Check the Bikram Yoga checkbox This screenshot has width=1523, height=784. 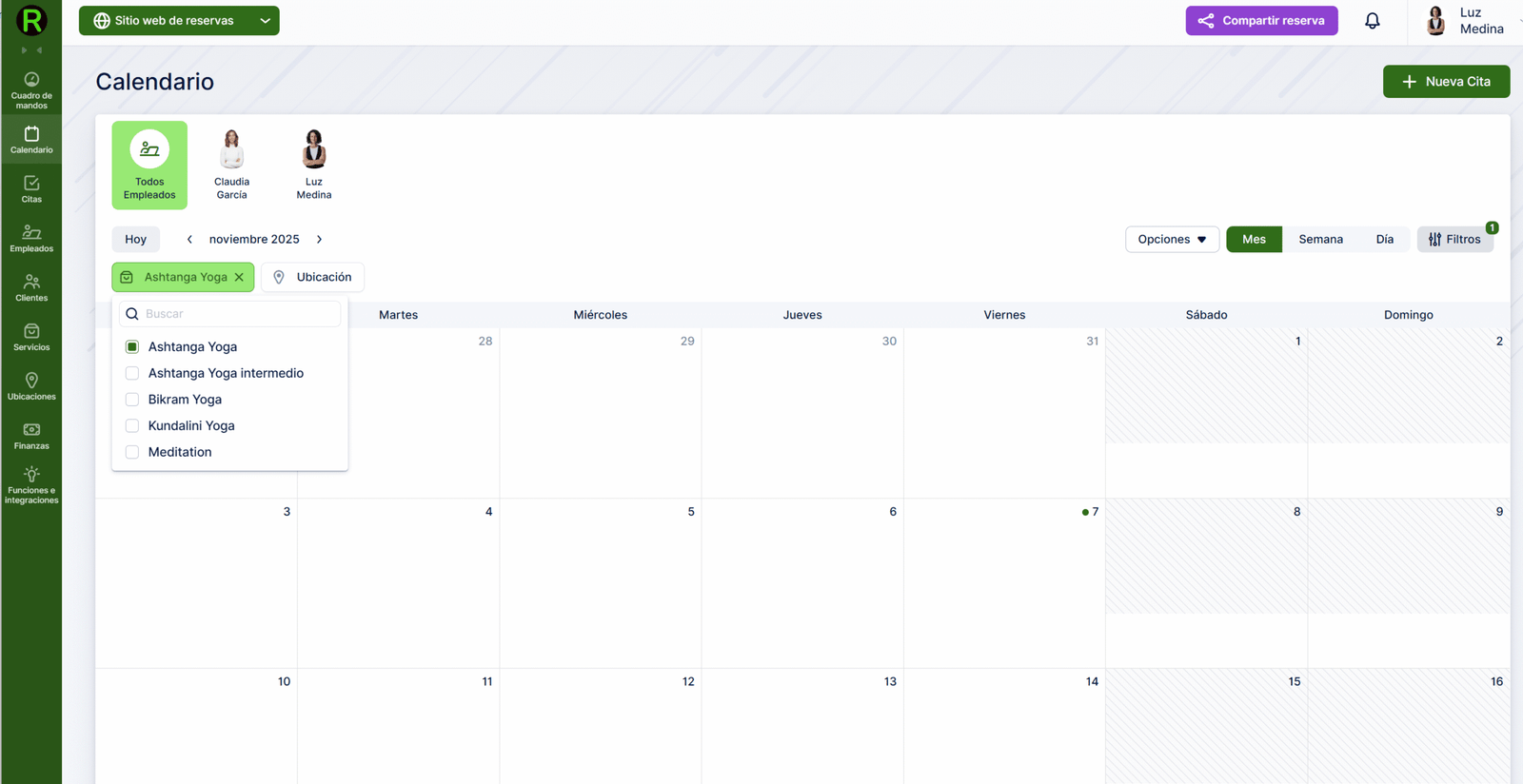(x=132, y=400)
